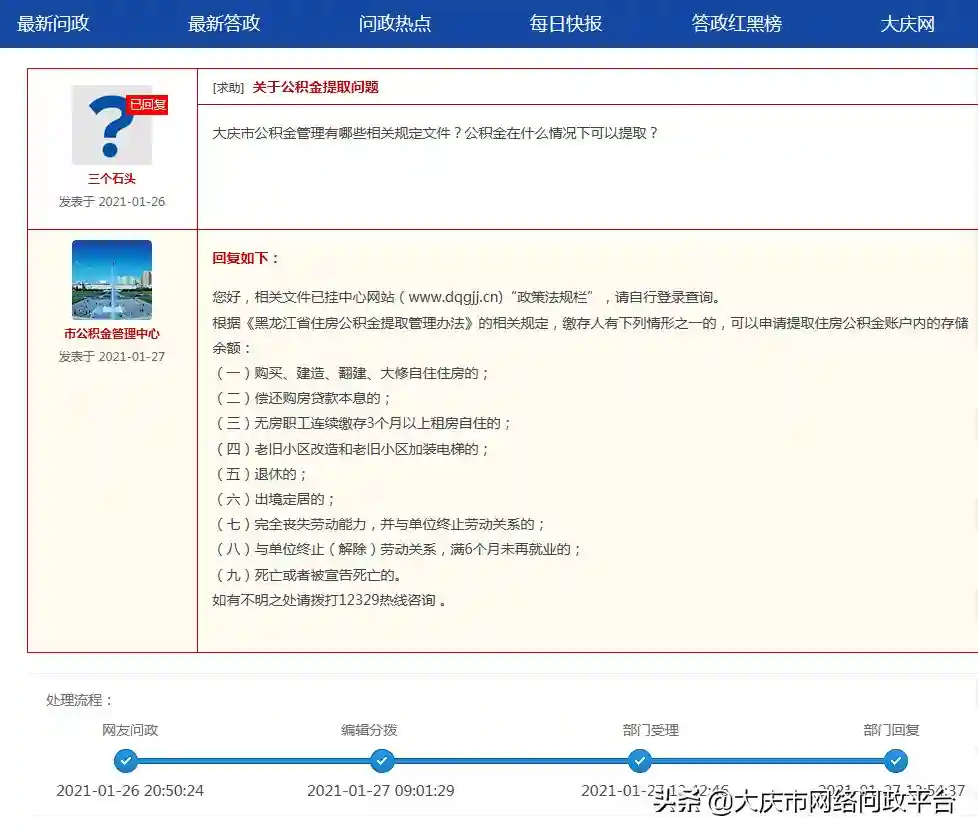Click the www.dqgjj.cn website address
This screenshot has width=978, height=836.
[454, 297]
